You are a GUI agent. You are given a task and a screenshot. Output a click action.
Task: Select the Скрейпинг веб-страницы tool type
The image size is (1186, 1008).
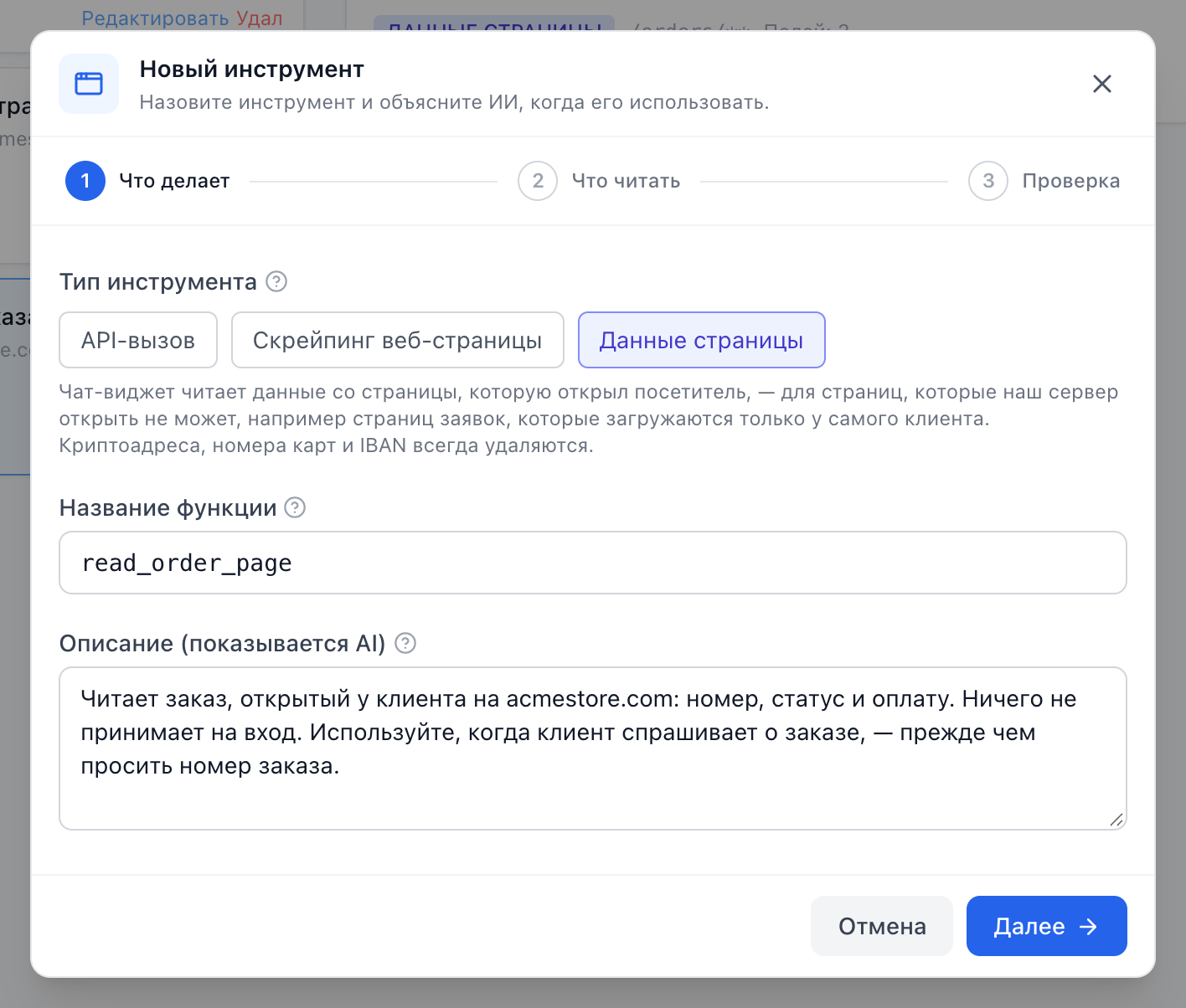pos(398,340)
